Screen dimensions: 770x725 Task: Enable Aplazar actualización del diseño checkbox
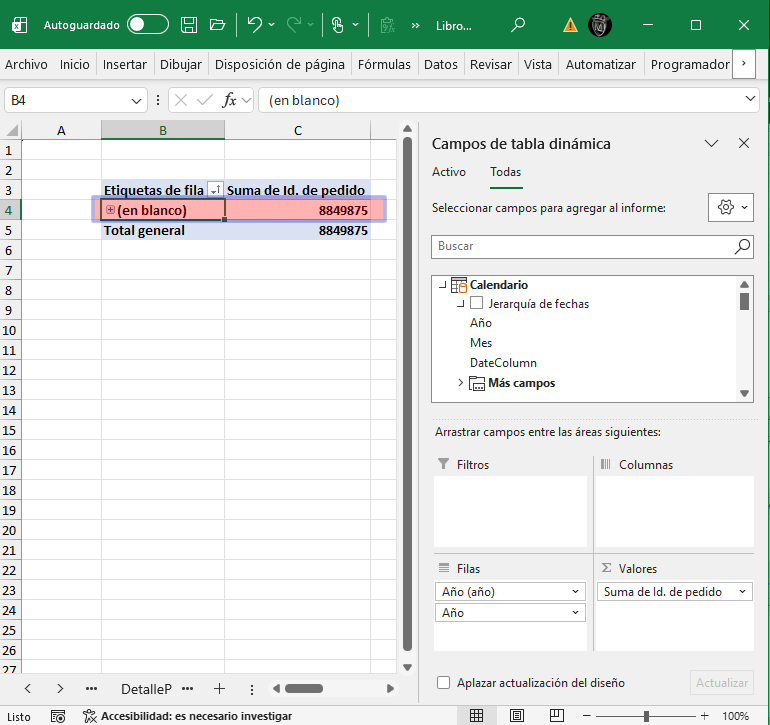pyautogui.click(x=443, y=683)
